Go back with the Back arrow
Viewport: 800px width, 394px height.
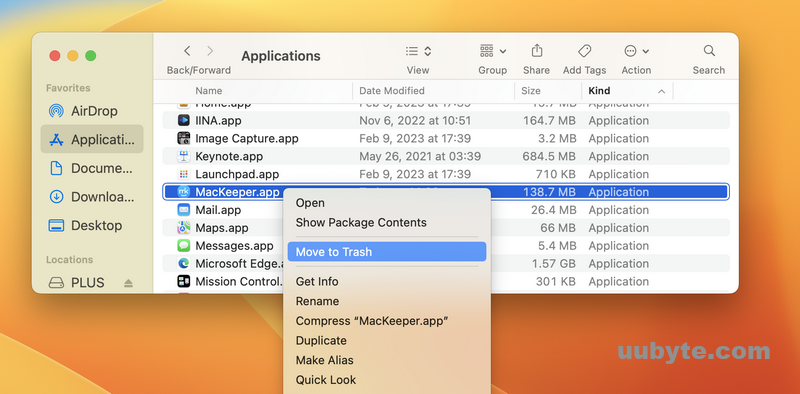(x=187, y=51)
